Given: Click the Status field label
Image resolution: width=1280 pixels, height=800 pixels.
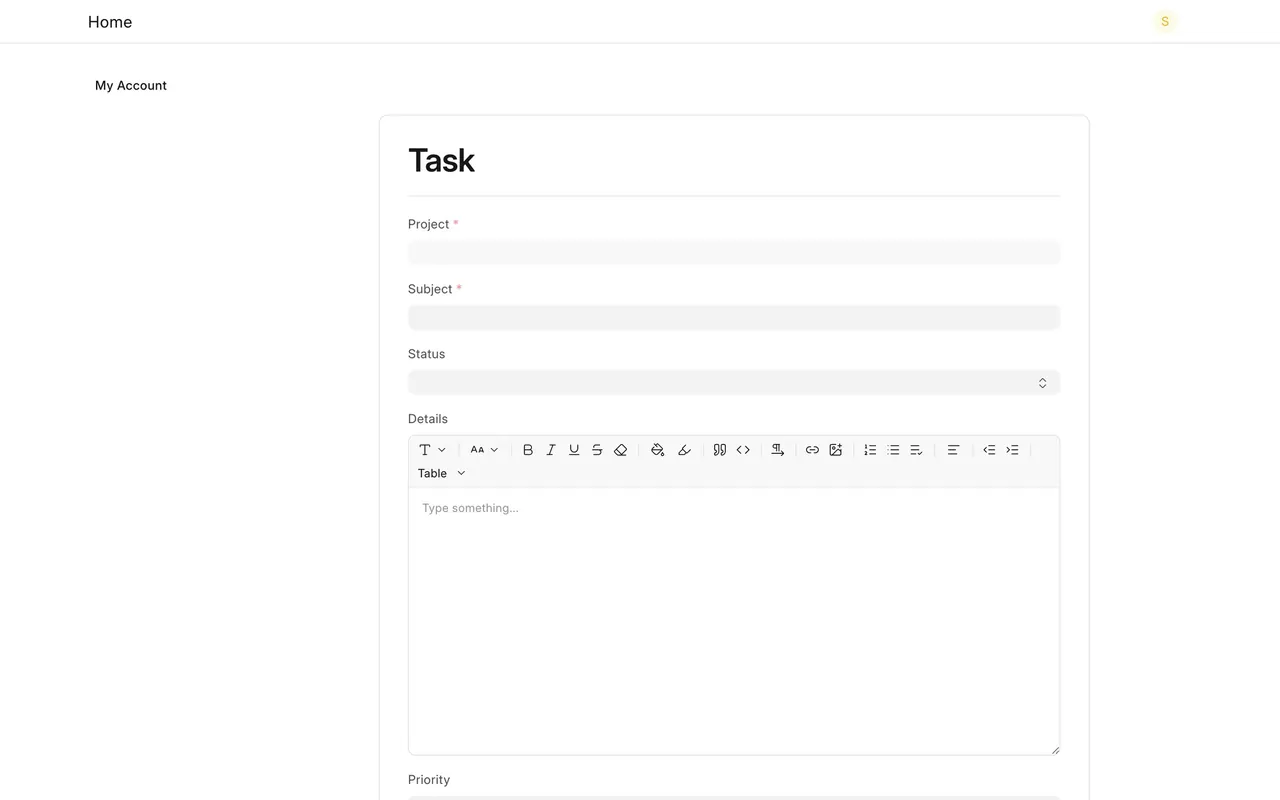Looking at the screenshot, I should tap(427, 354).
